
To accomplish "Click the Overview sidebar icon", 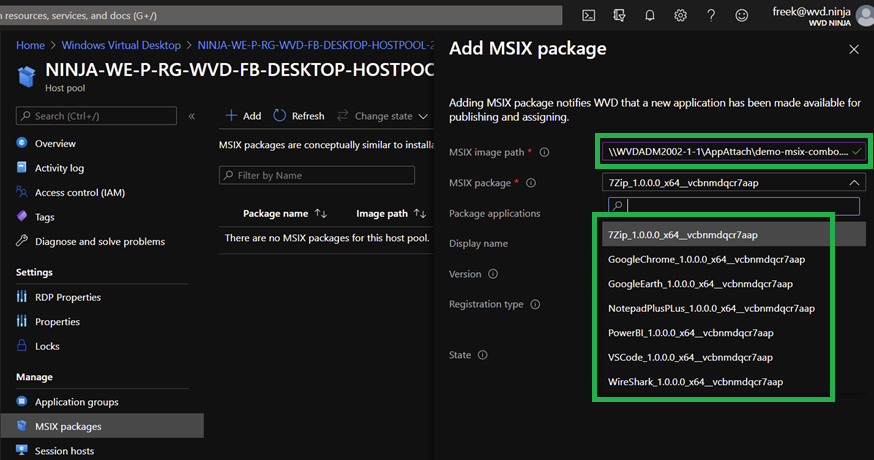I will coord(22,143).
